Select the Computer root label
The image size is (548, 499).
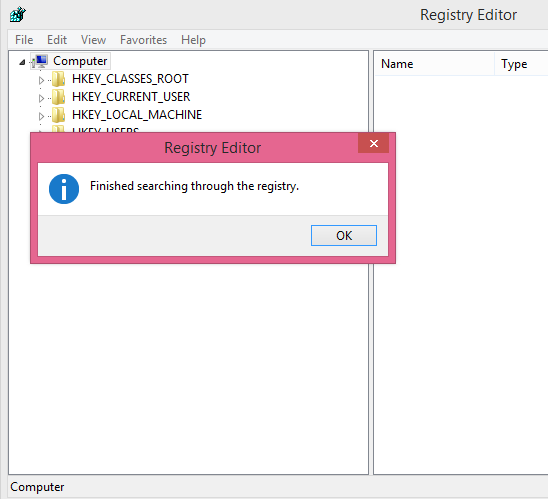[80, 61]
